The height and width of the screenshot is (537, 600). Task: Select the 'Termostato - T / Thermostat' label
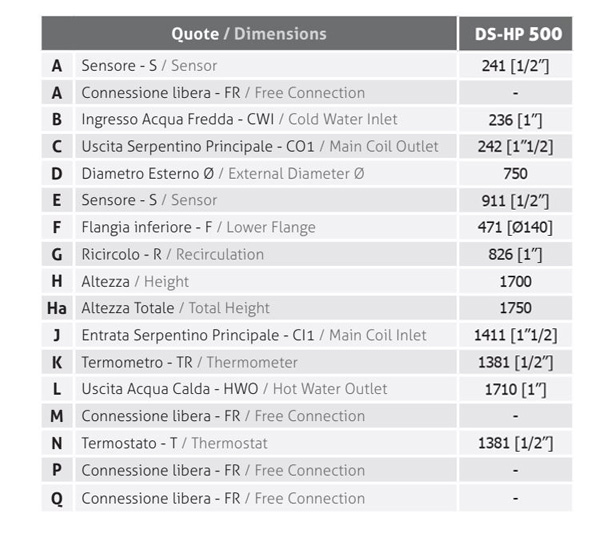[174, 443]
